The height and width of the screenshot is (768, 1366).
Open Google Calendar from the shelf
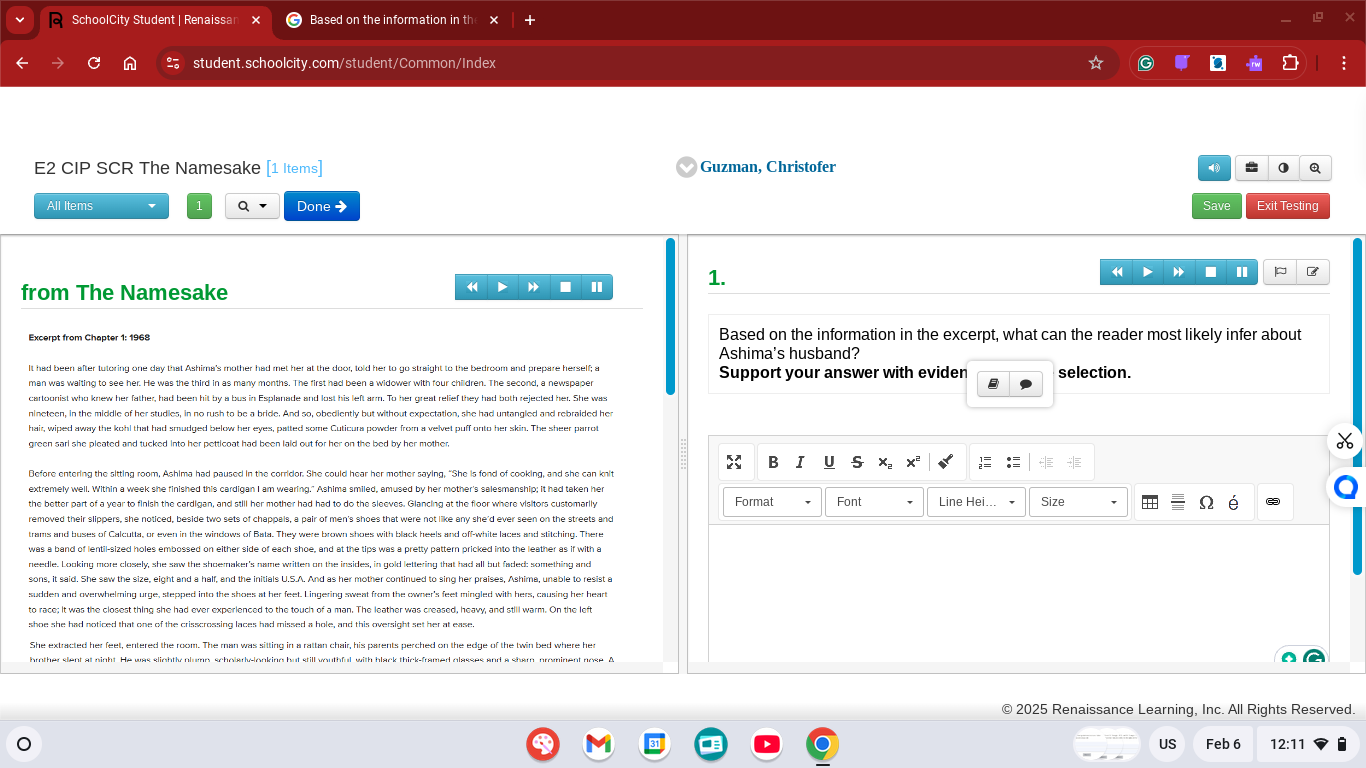point(655,744)
